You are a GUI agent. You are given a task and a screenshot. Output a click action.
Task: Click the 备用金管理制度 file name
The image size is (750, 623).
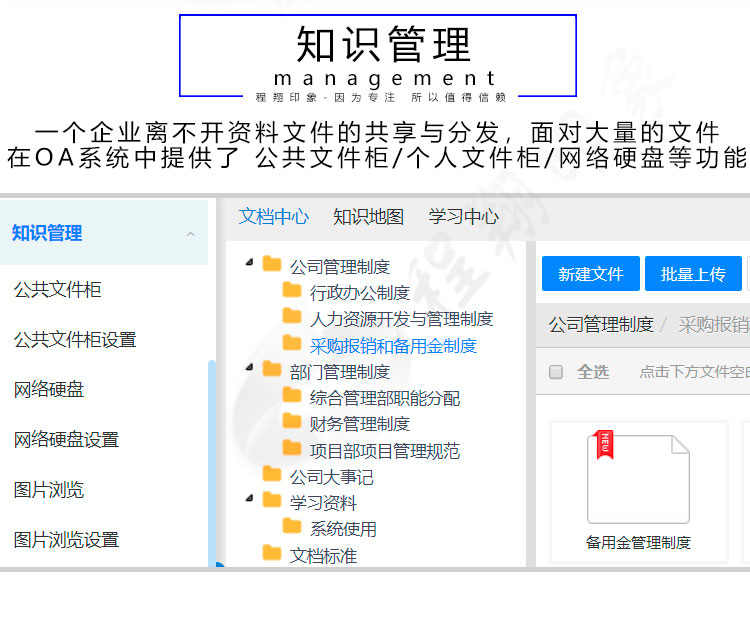click(x=639, y=543)
